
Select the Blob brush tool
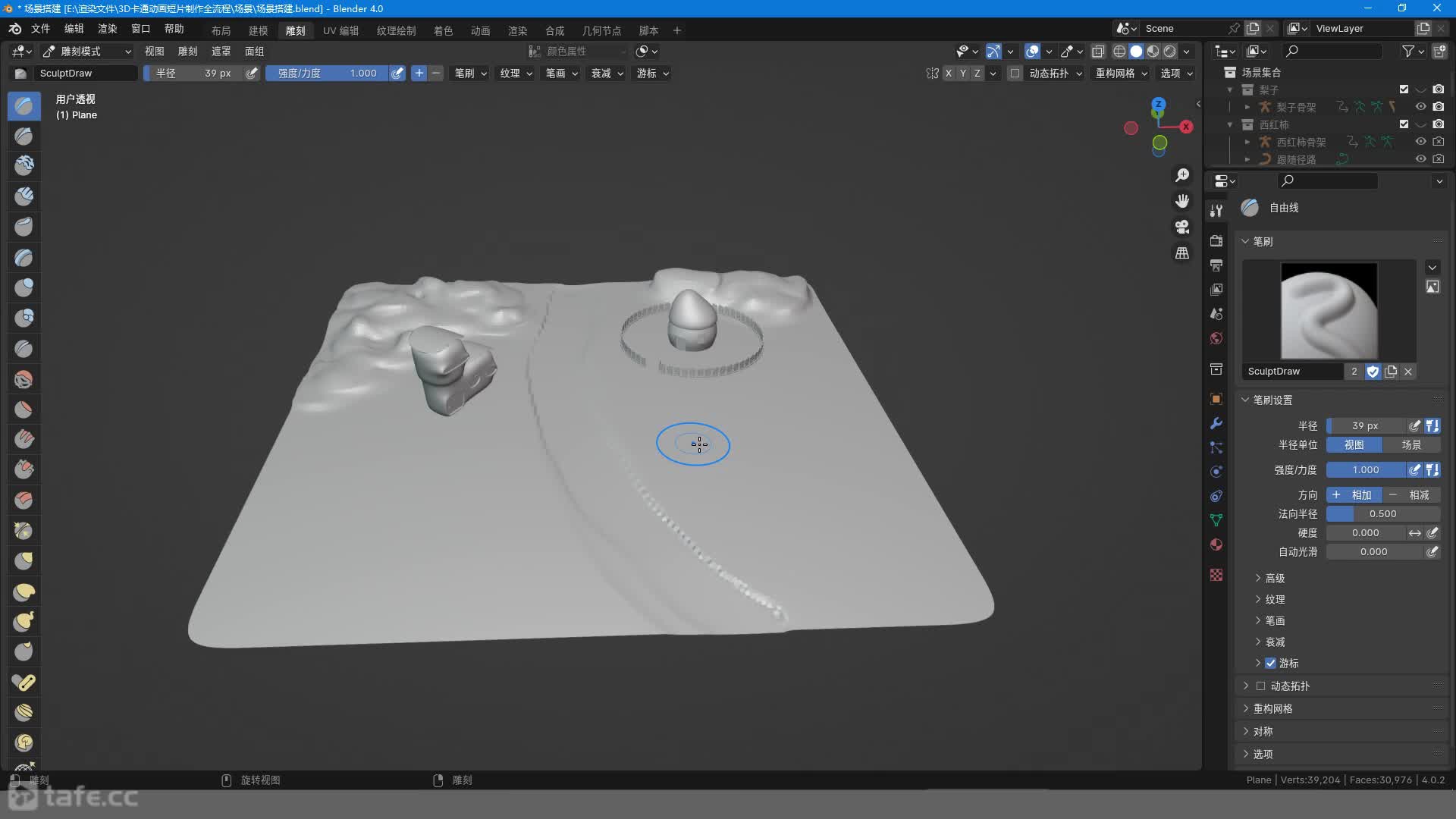coord(24,317)
